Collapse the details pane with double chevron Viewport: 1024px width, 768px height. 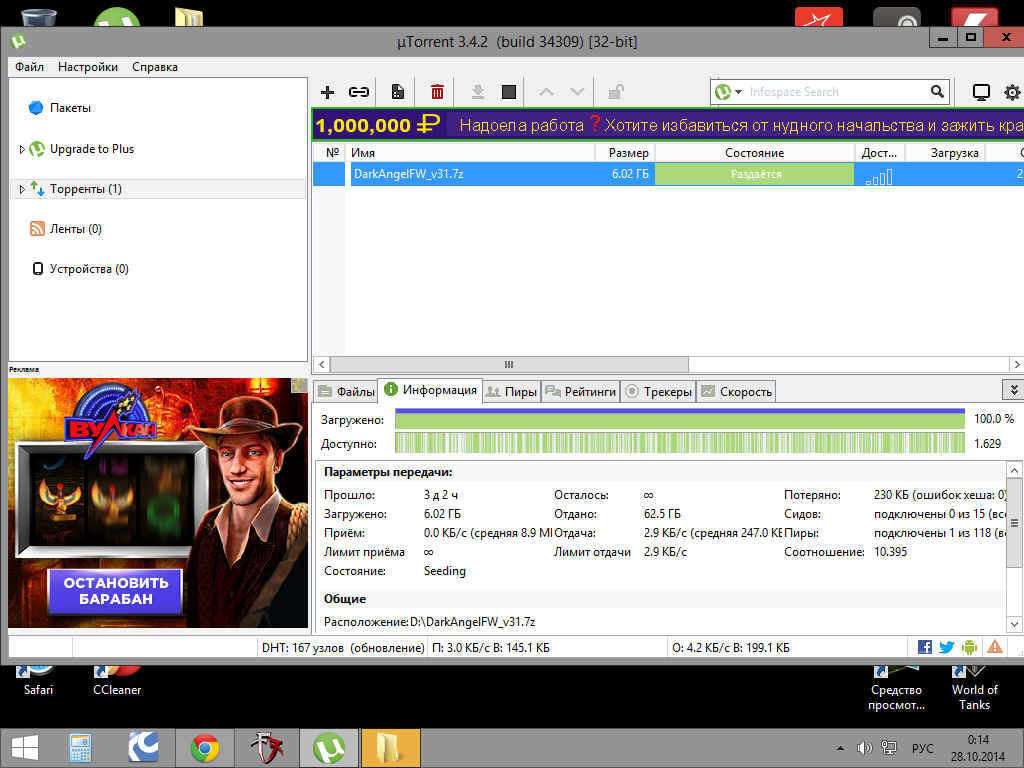1014,390
